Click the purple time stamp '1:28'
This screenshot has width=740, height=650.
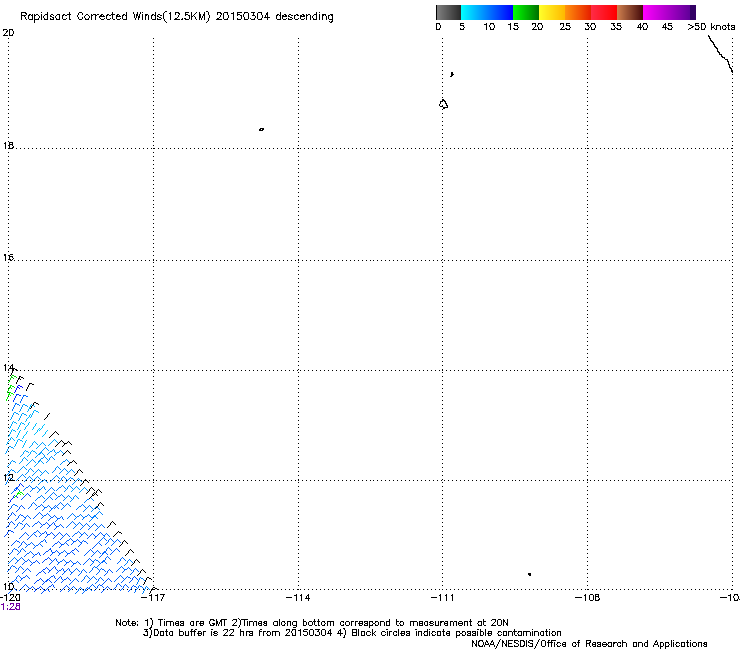10,607
